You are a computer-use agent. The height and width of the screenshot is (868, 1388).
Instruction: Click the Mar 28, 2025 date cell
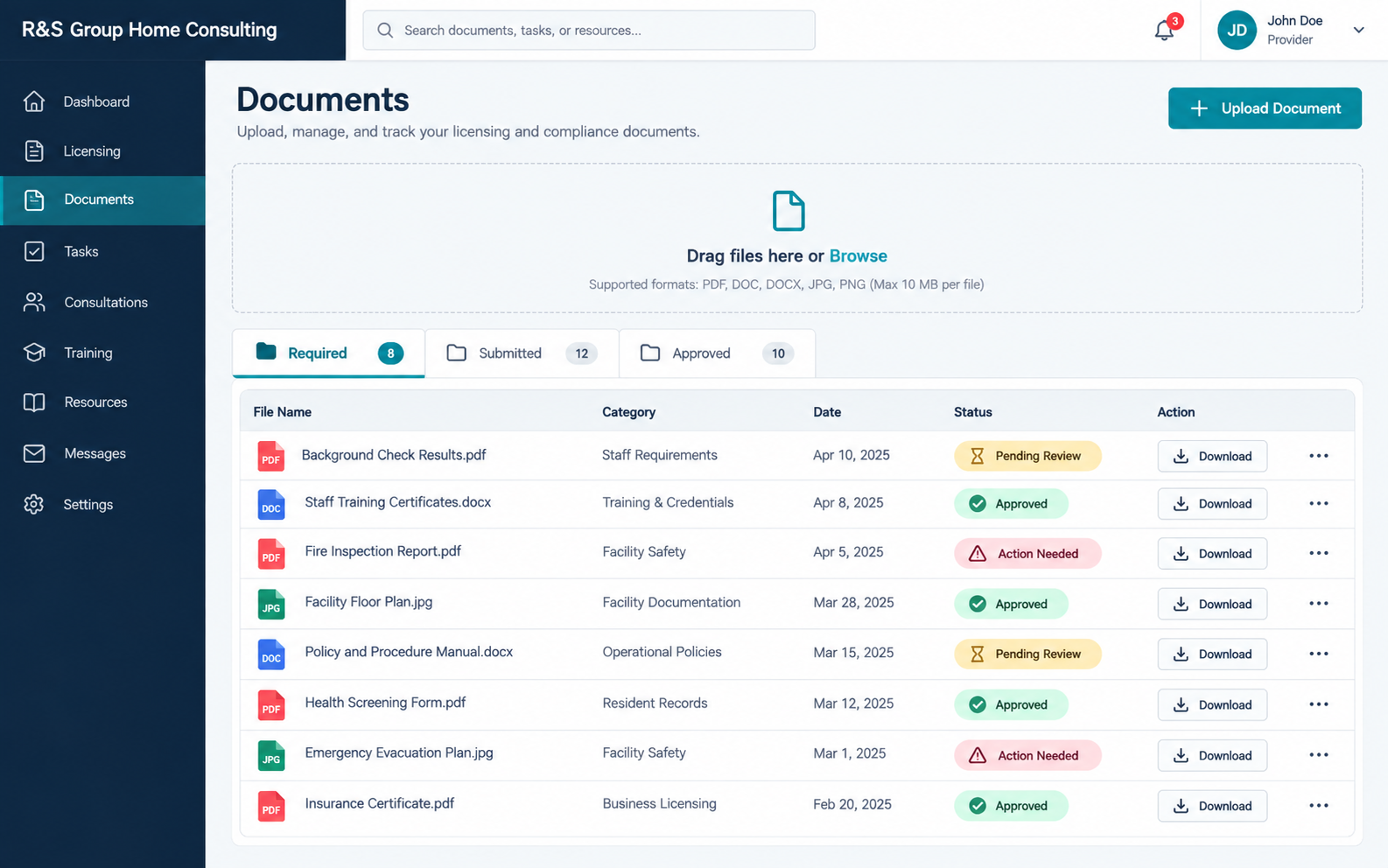[x=853, y=602]
